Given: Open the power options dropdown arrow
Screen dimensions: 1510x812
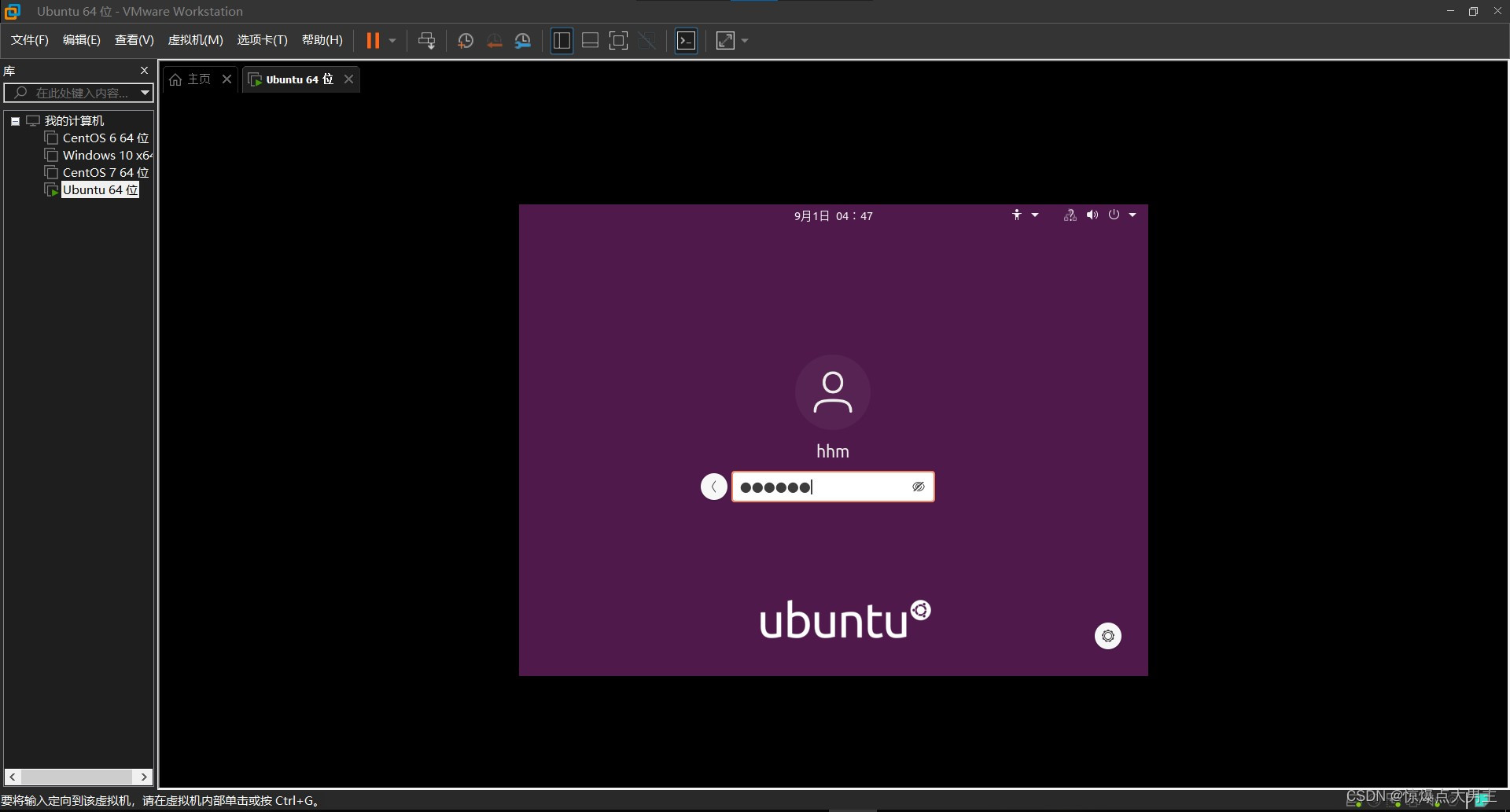Looking at the screenshot, I should (x=392, y=40).
